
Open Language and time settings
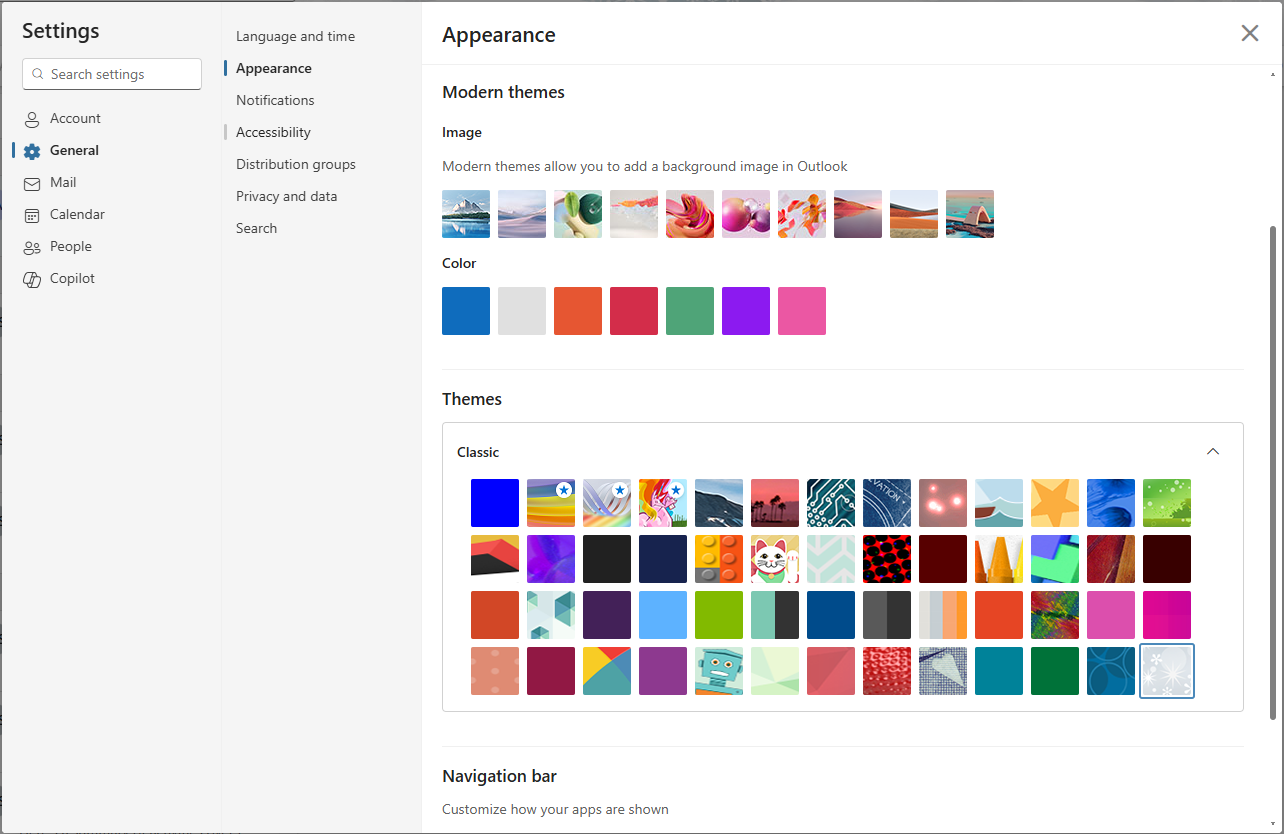pos(295,36)
